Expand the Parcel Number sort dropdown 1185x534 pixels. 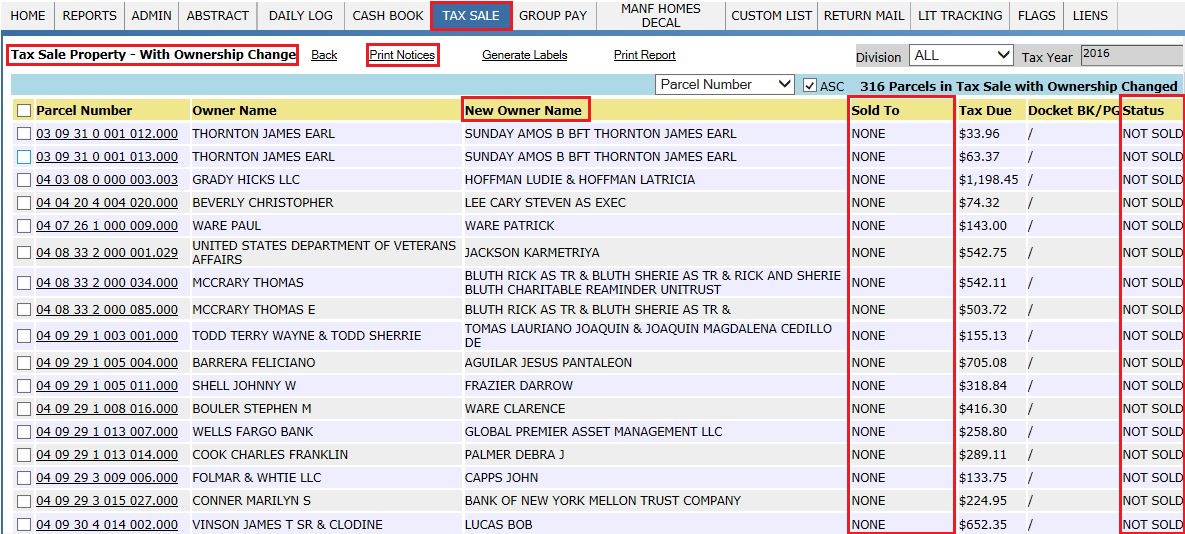coord(725,85)
